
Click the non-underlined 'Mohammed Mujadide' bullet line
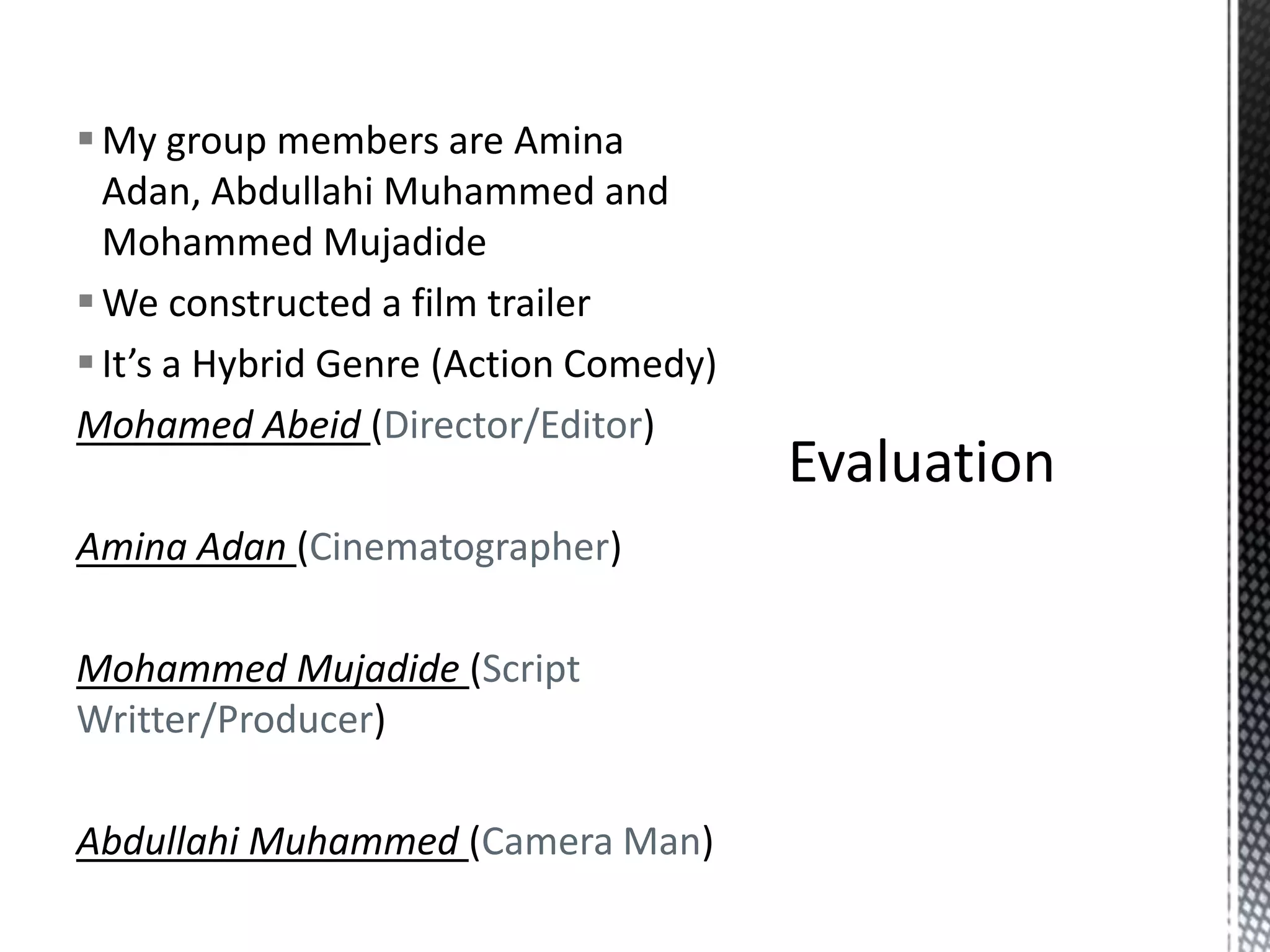coord(294,242)
